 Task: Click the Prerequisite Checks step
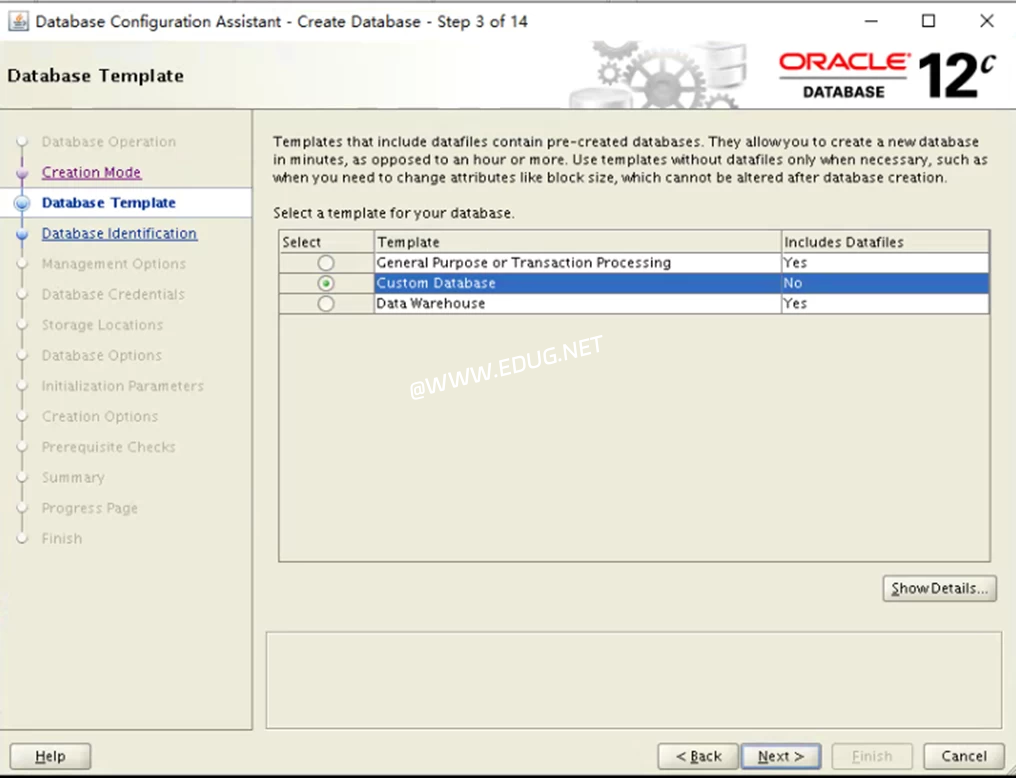pos(109,447)
